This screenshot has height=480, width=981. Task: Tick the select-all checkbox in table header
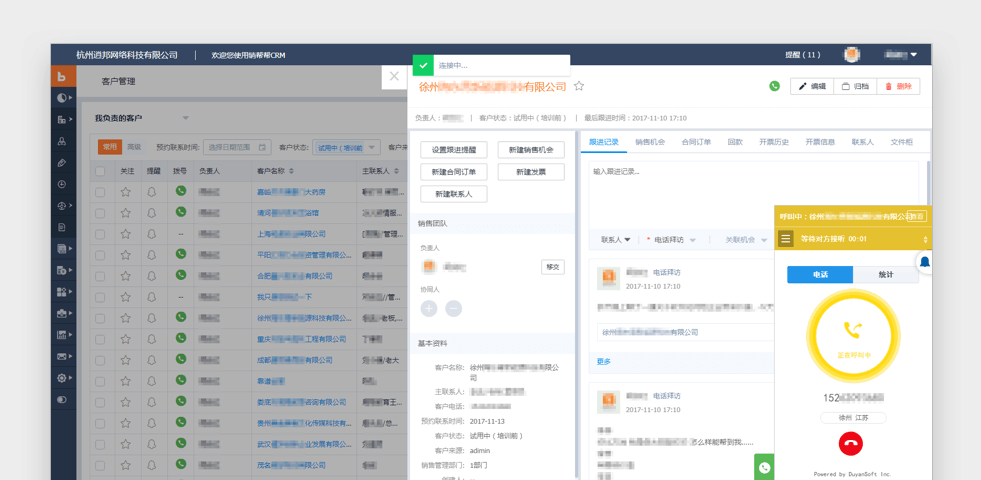[100, 171]
